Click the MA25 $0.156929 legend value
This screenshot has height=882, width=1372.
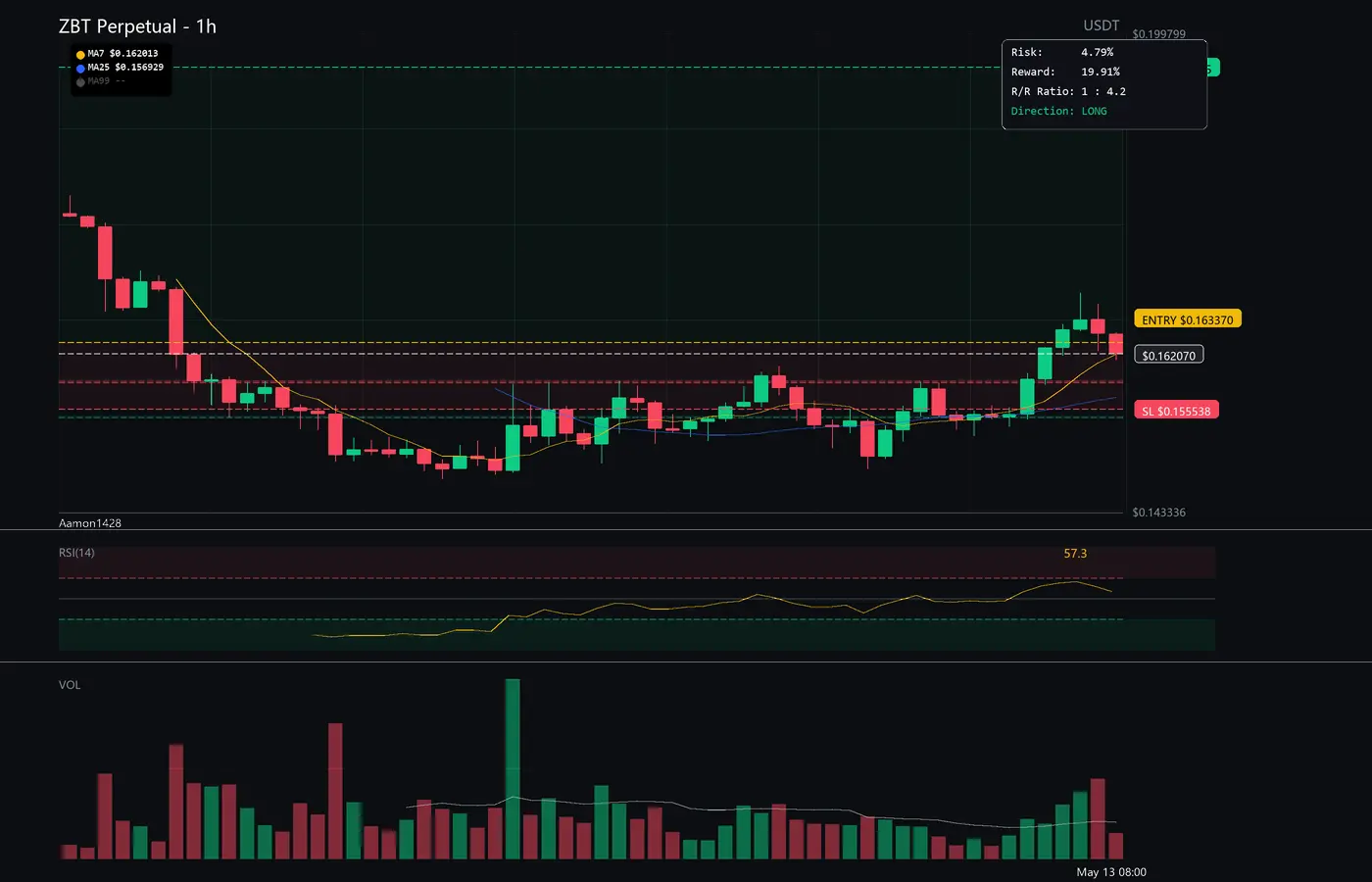click(125, 68)
